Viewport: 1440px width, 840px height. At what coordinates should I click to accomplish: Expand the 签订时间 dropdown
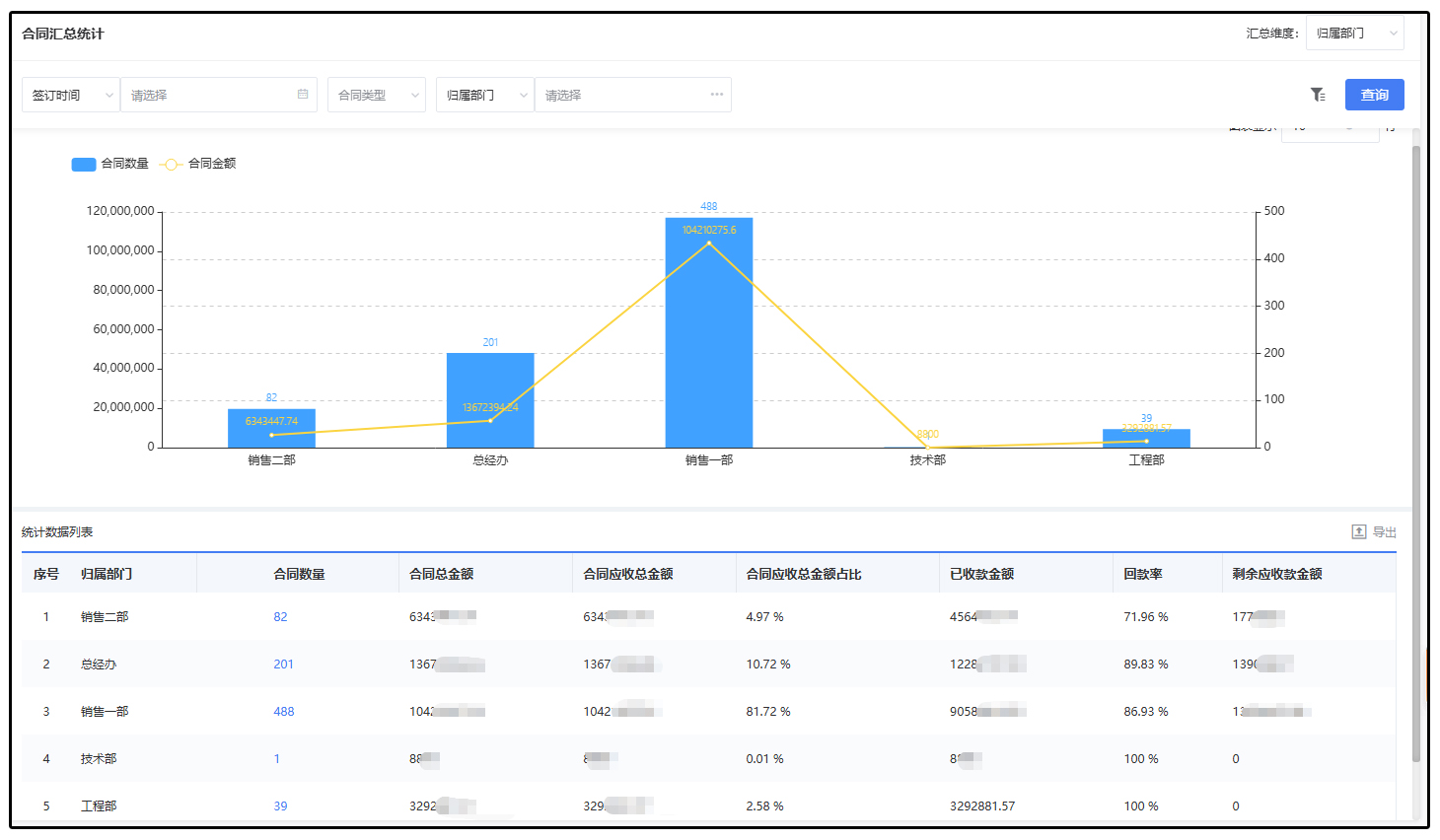coord(70,96)
